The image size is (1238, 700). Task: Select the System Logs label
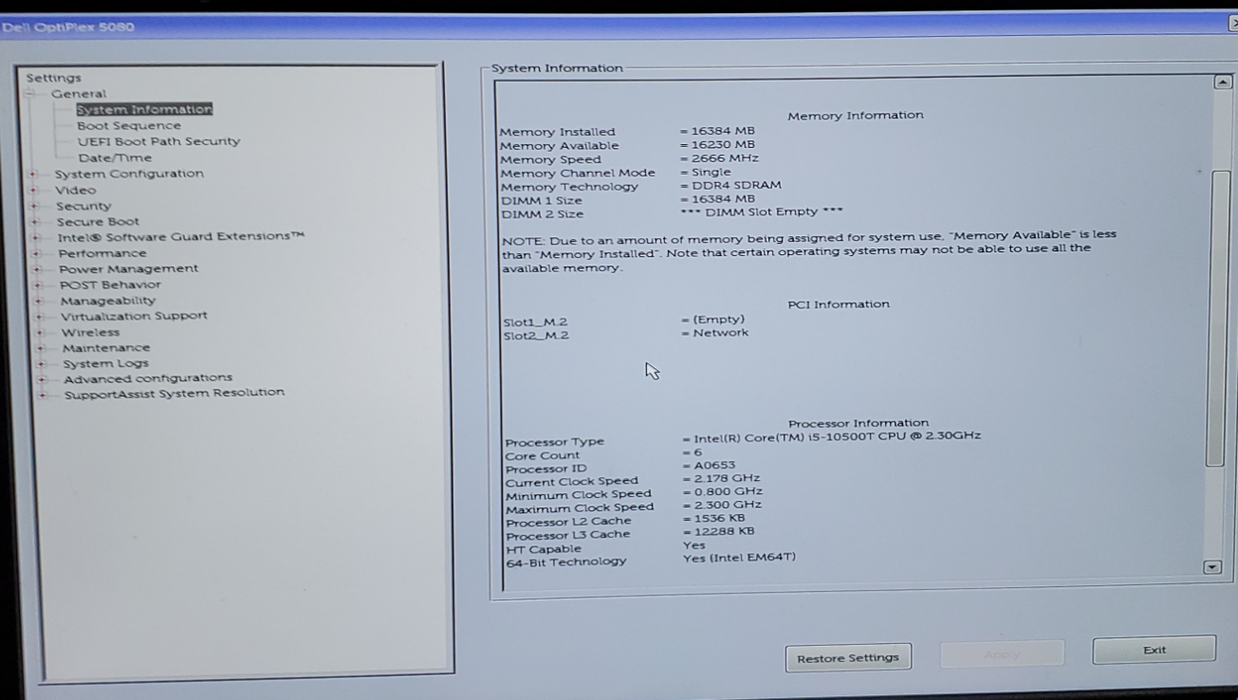pyautogui.click(x=106, y=364)
